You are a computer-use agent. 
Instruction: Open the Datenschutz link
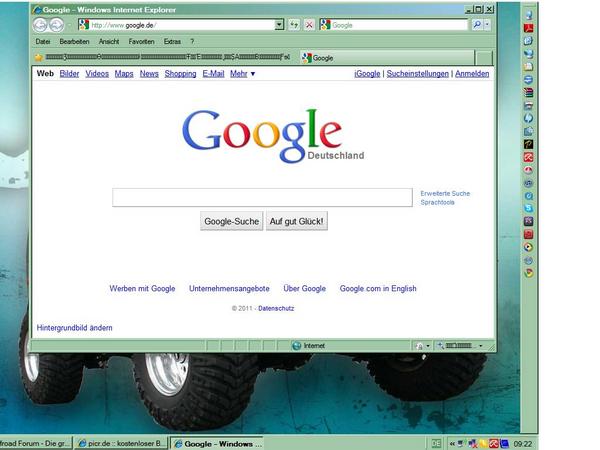coord(276,308)
